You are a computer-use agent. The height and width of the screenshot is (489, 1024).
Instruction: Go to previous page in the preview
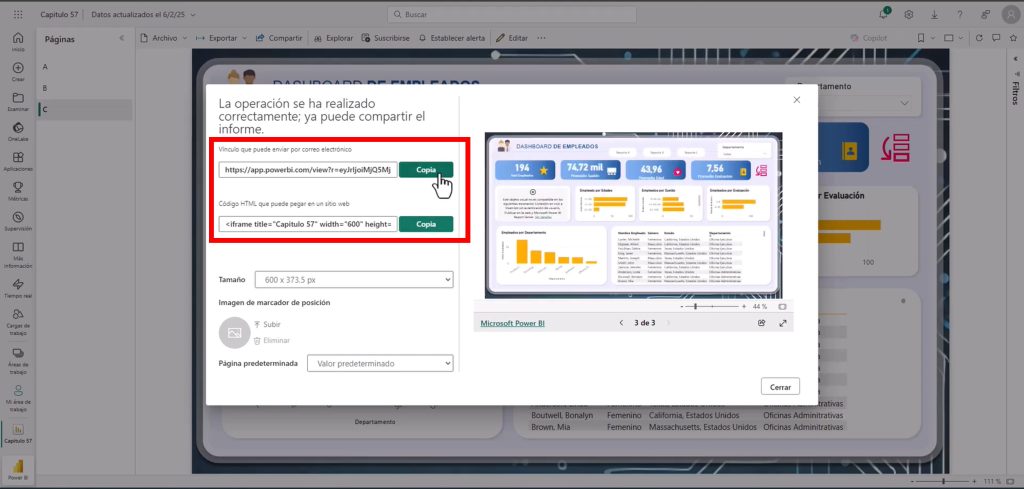click(x=621, y=323)
